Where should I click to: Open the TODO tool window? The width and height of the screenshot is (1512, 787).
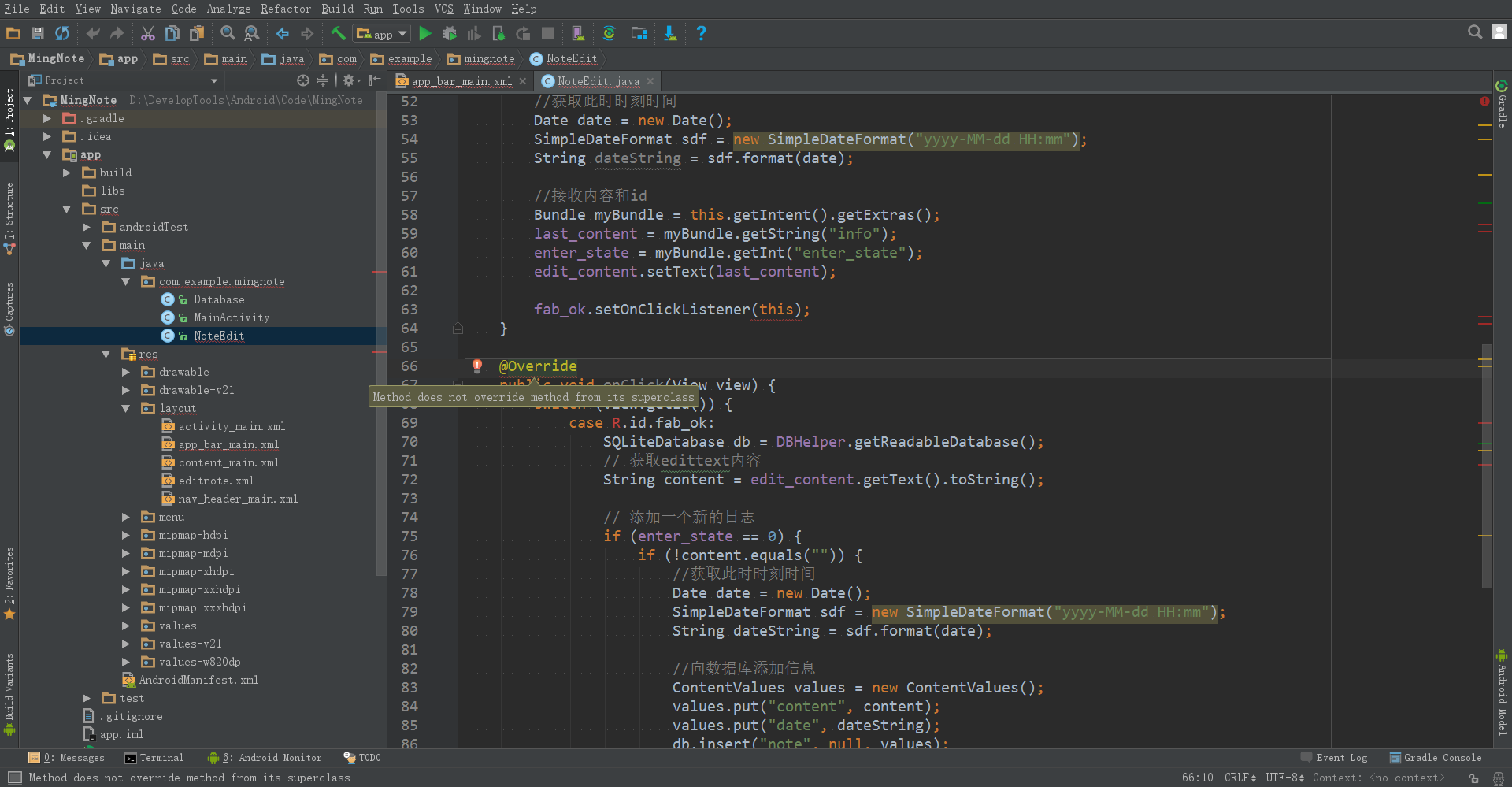click(x=362, y=758)
